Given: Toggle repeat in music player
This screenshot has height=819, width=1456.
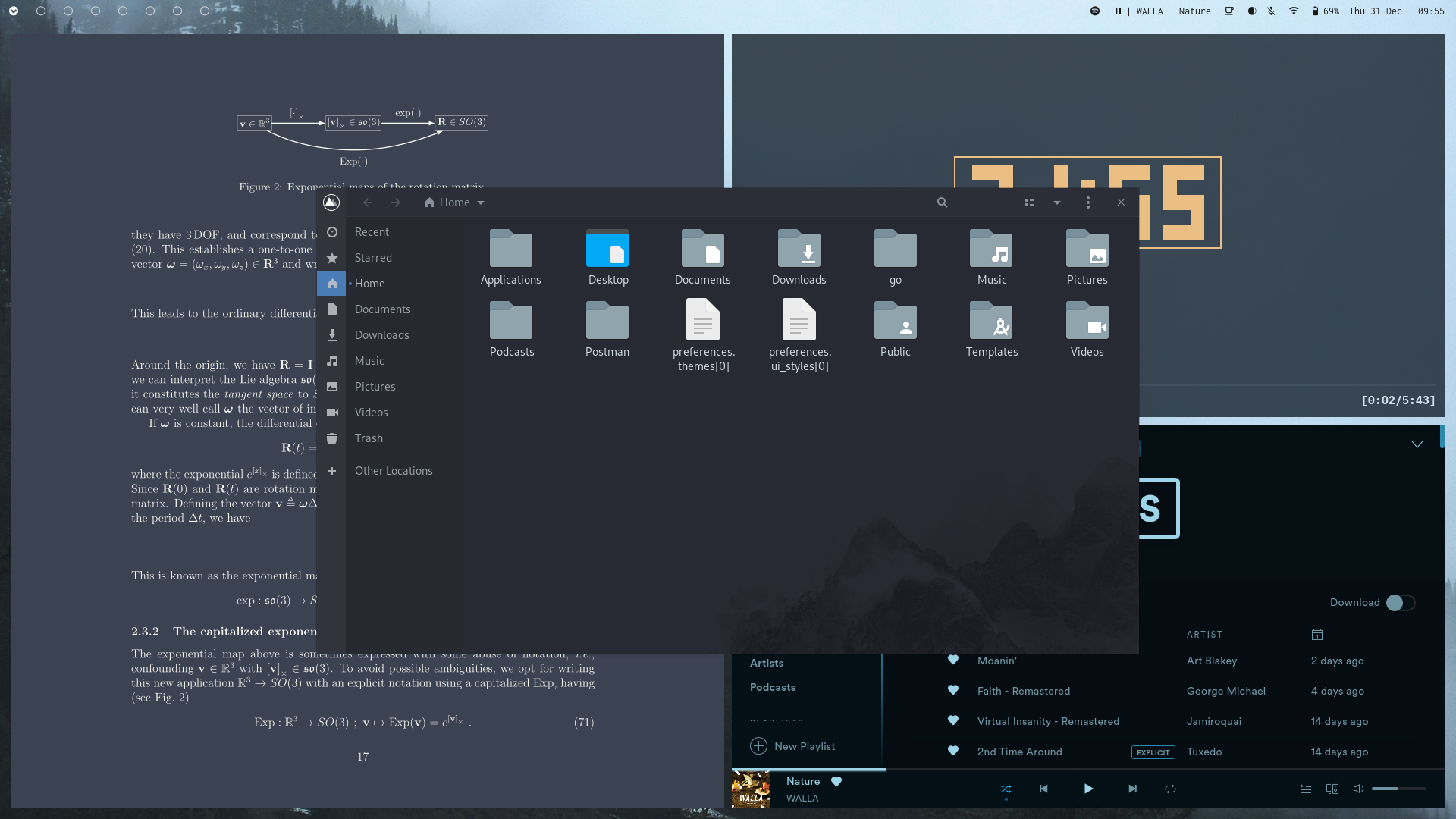Looking at the screenshot, I should (x=1170, y=789).
